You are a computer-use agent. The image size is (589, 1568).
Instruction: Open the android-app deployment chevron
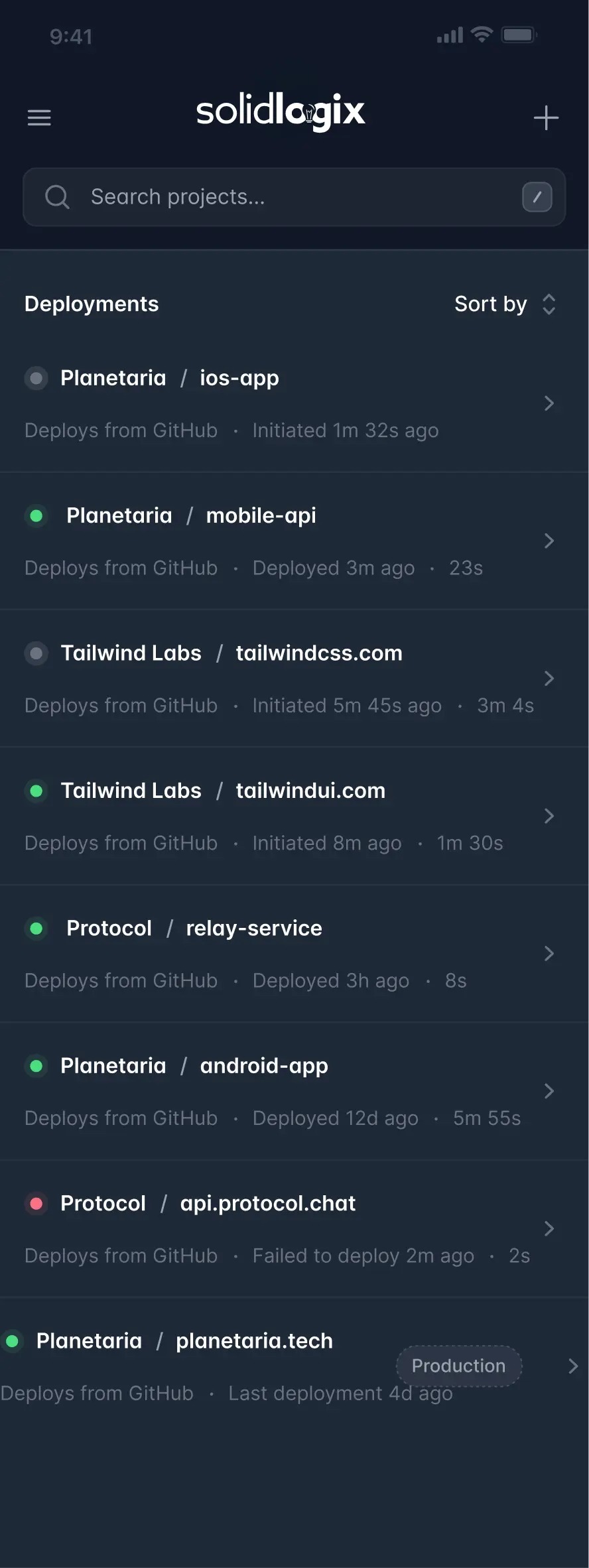click(549, 1091)
